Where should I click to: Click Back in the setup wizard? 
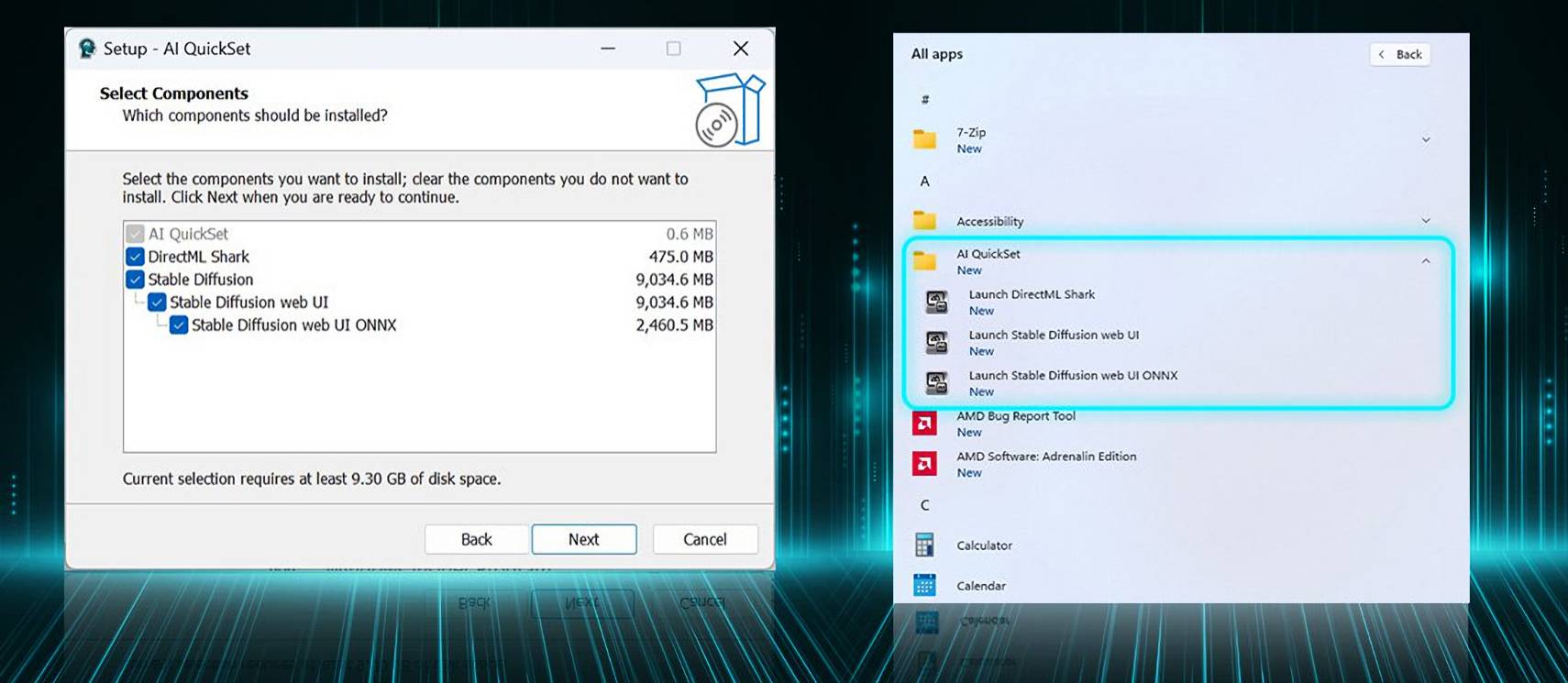(x=477, y=539)
